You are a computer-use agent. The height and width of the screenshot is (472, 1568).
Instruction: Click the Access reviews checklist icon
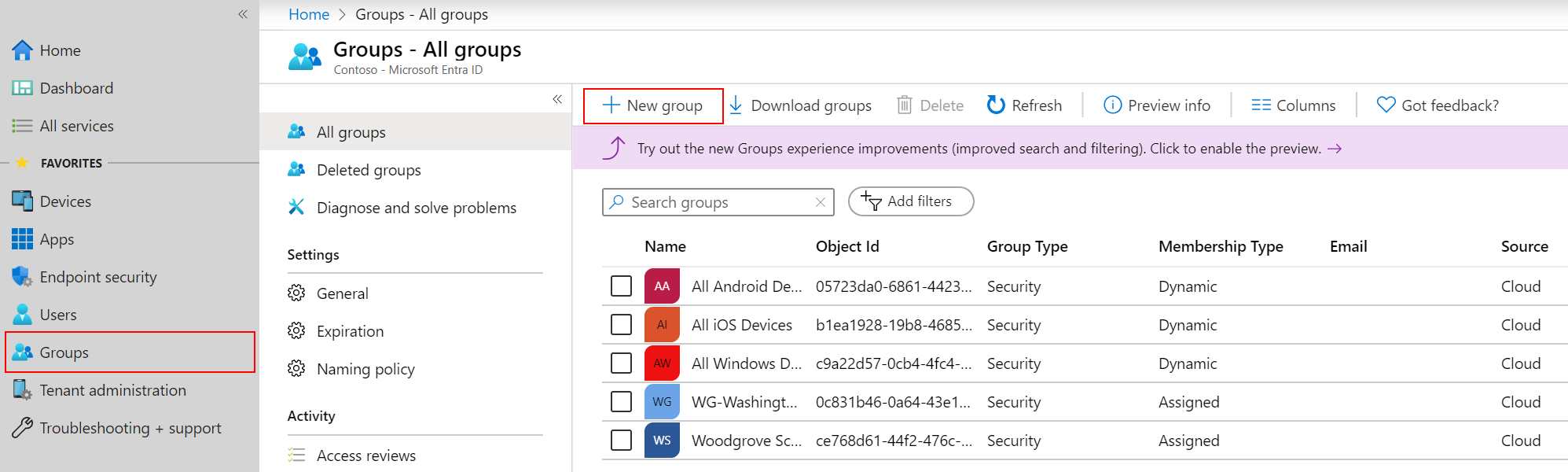(296, 455)
